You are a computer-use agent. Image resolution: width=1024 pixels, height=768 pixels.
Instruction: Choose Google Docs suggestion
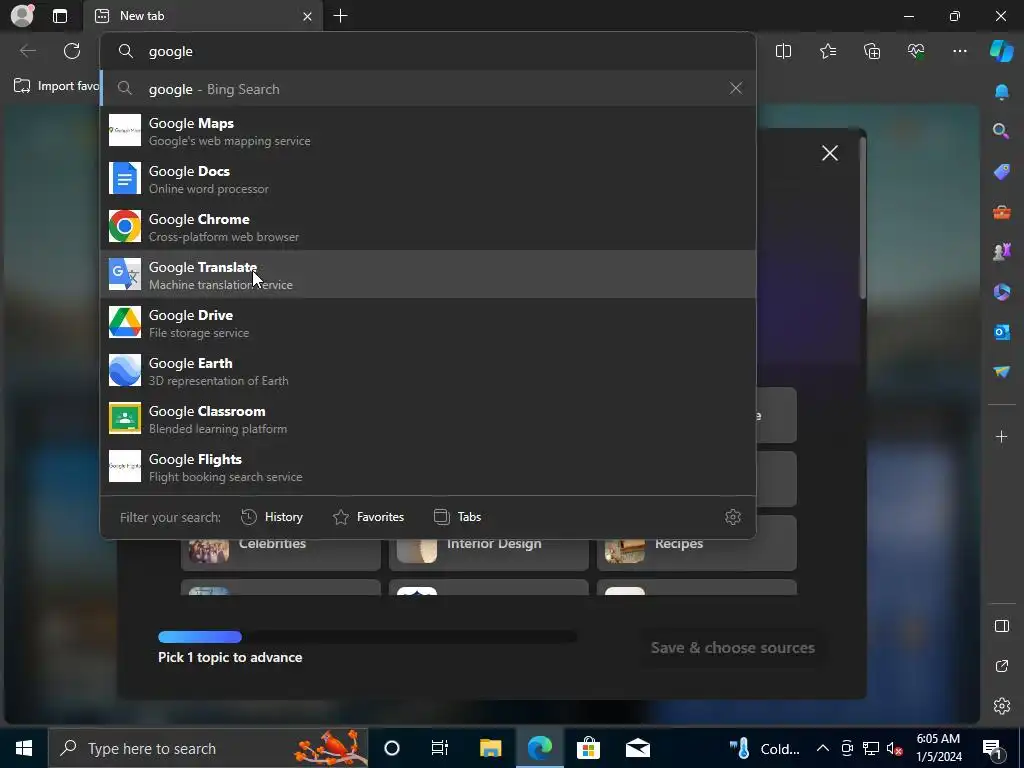point(428,179)
